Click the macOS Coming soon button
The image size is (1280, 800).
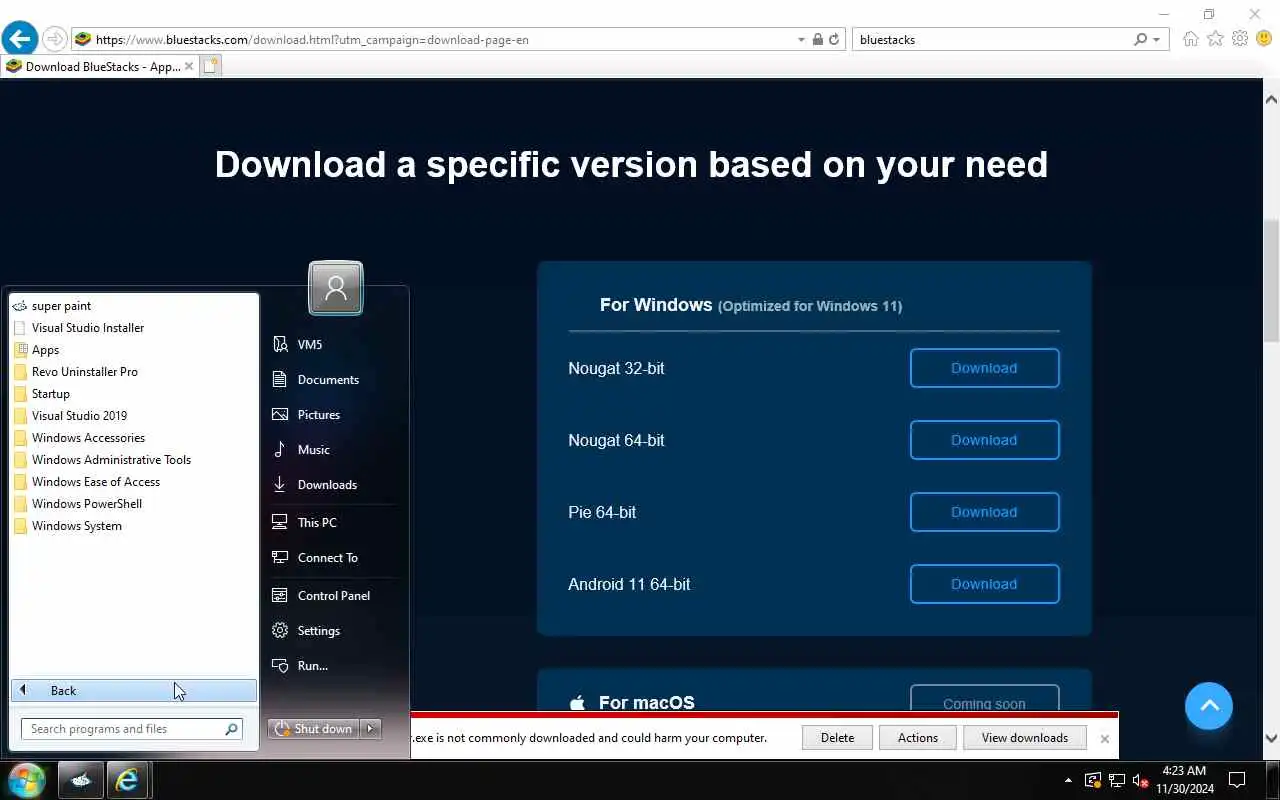[x=984, y=699]
